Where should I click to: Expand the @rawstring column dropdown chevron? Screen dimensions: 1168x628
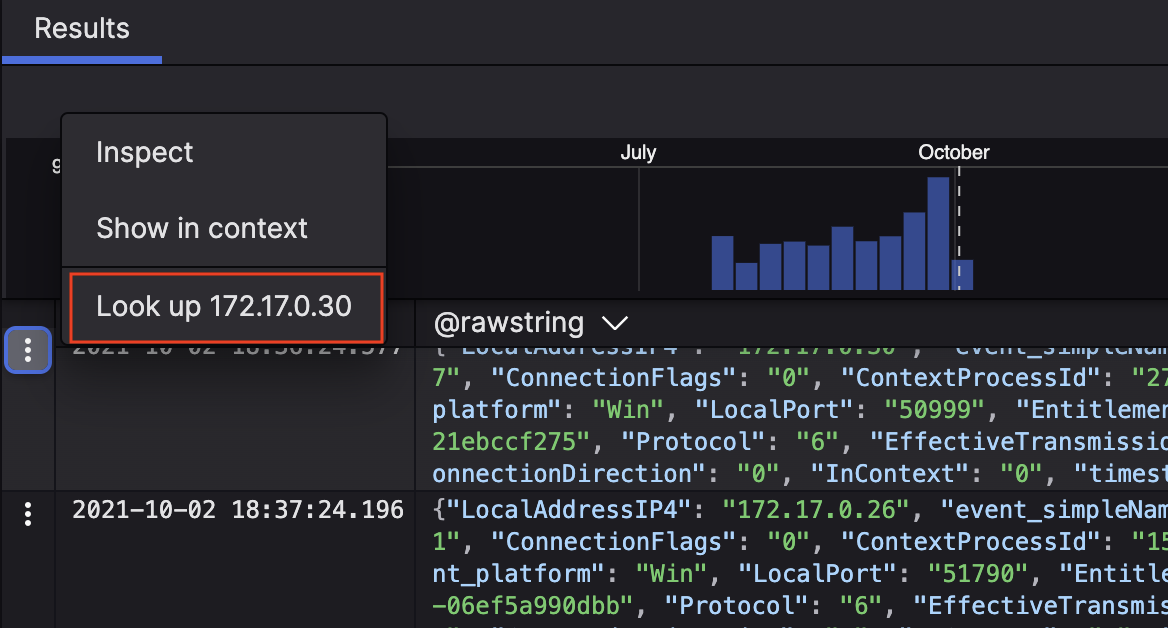tap(613, 323)
